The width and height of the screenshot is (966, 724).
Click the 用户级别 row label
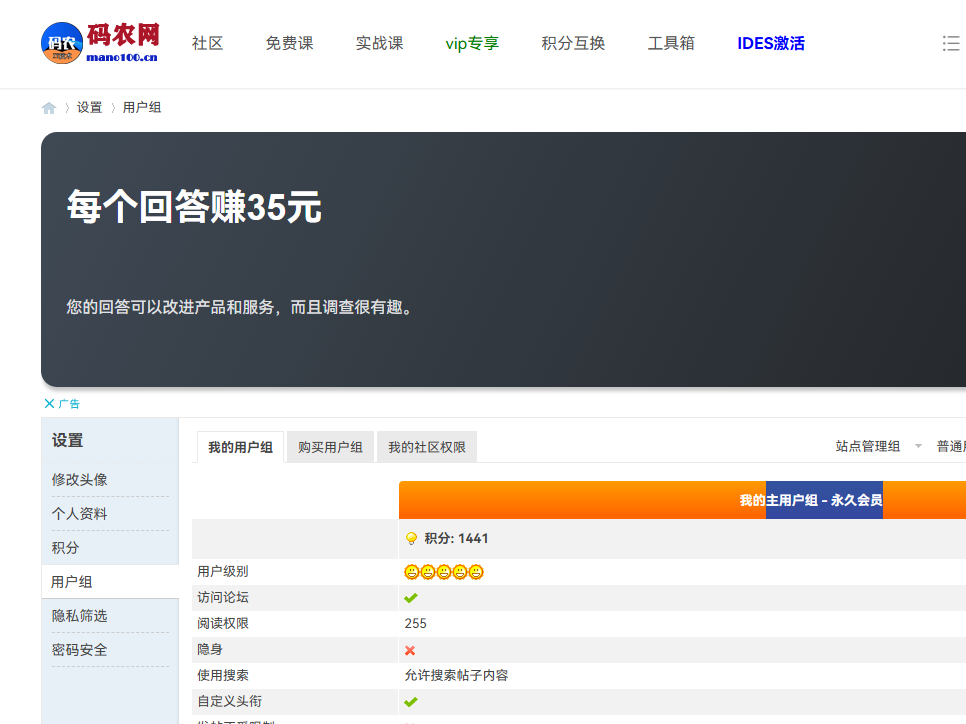[x=223, y=572]
